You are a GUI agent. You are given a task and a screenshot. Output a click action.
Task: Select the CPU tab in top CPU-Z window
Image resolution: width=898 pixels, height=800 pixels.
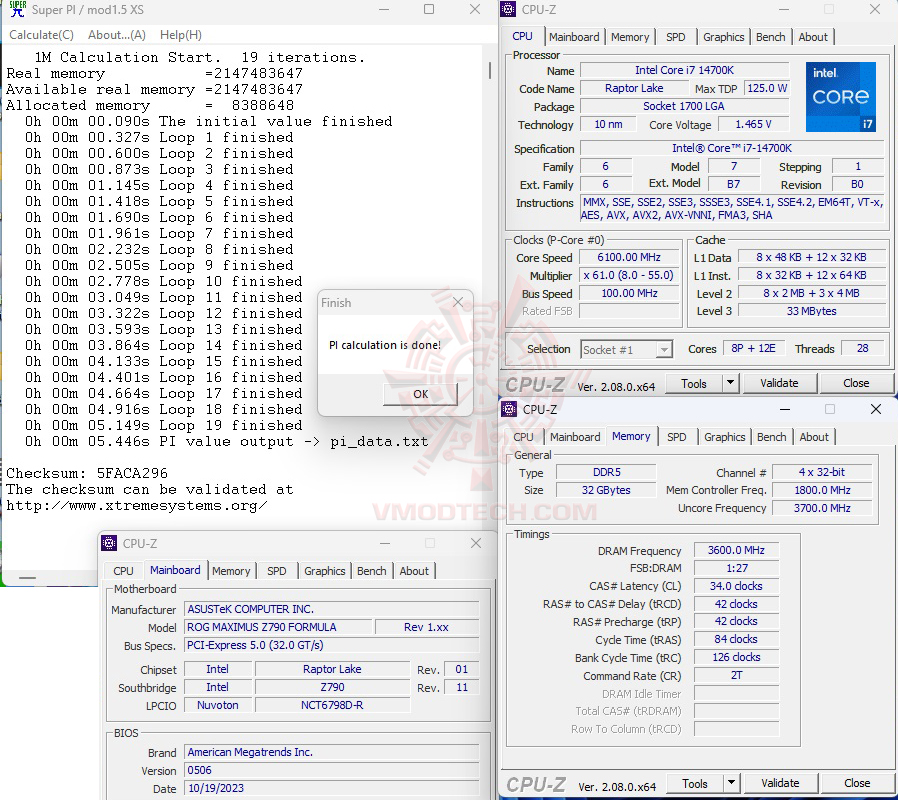(x=522, y=36)
